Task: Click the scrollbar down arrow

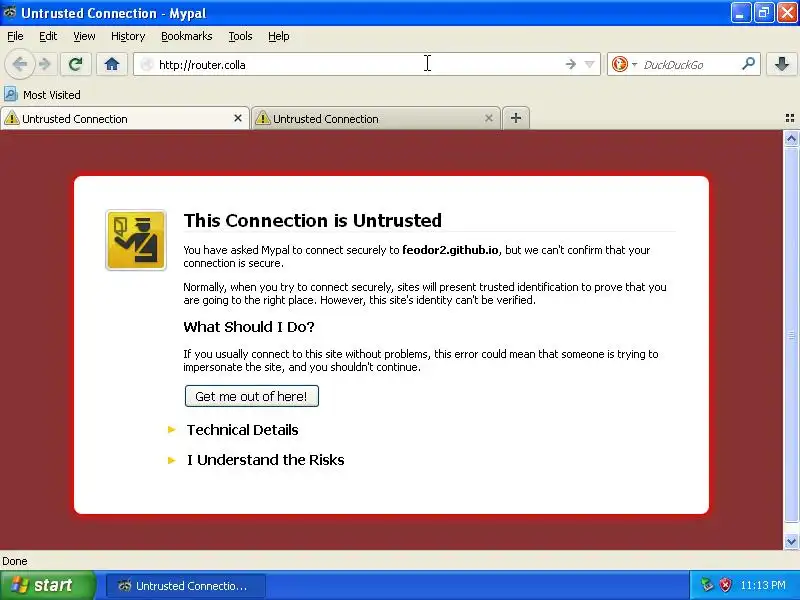Action: pyautogui.click(x=791, y=542)
